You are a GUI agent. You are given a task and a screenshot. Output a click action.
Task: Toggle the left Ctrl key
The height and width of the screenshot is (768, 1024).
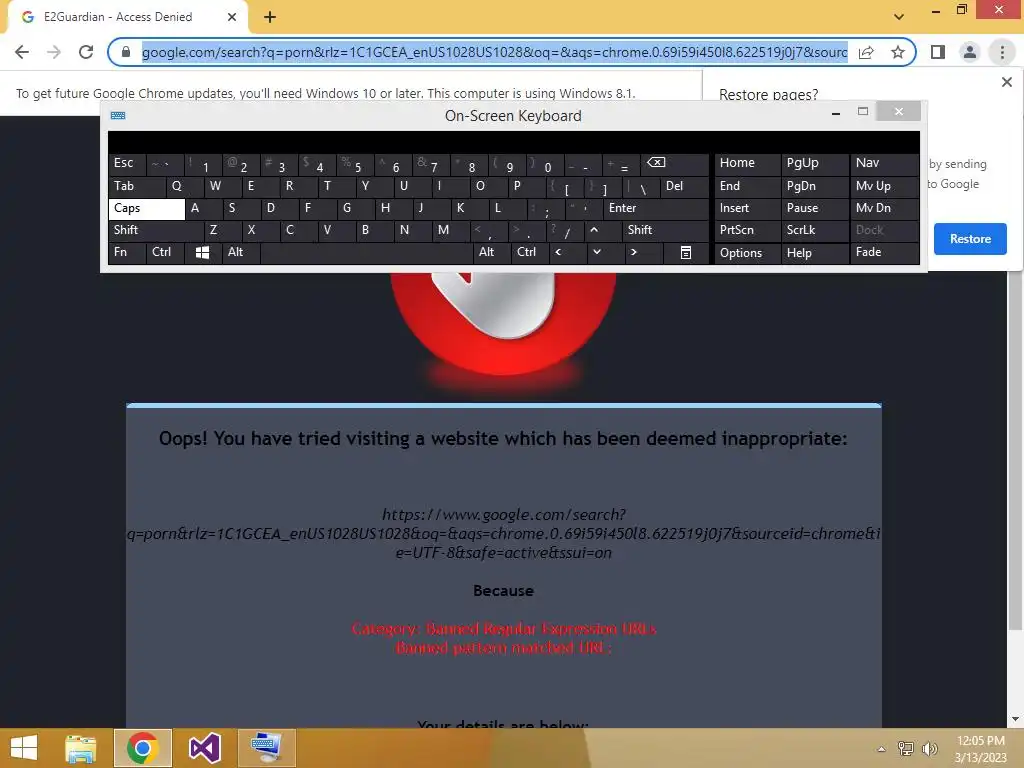pyautogui.click(x=165, y=252)
